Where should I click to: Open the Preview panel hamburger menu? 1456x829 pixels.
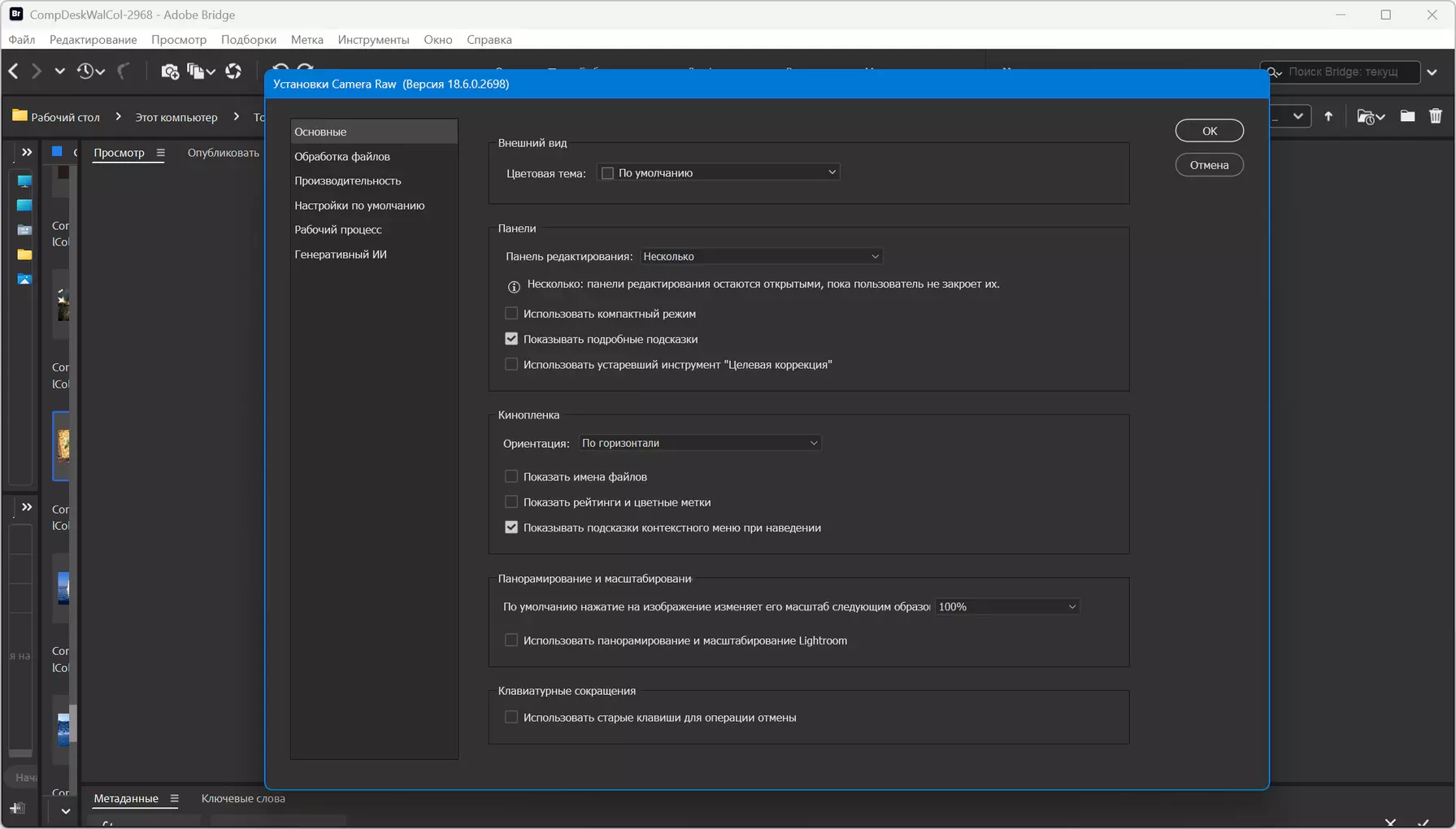(161, 153)
